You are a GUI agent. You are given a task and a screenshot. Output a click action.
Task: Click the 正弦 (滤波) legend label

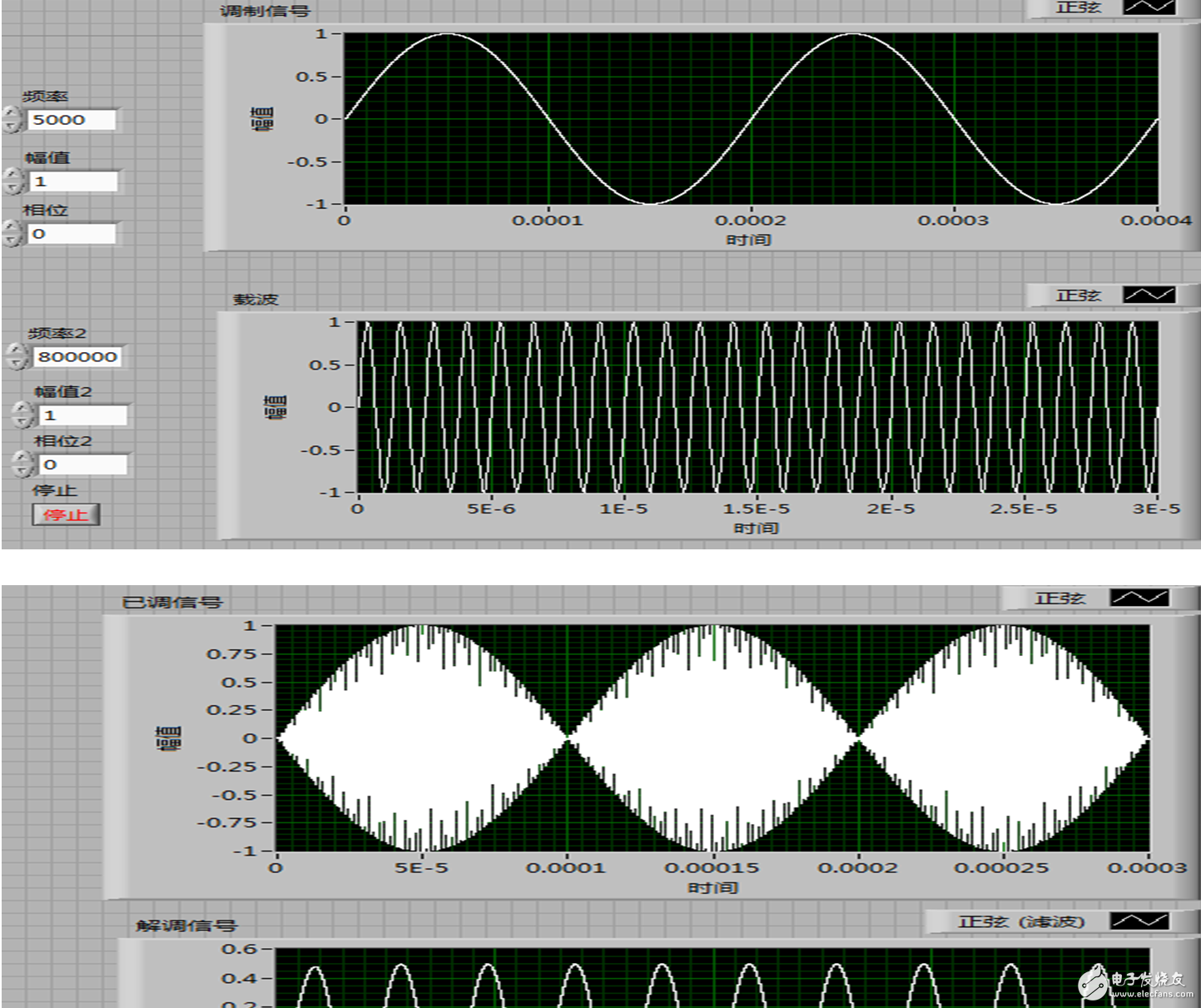[1021, 921]
